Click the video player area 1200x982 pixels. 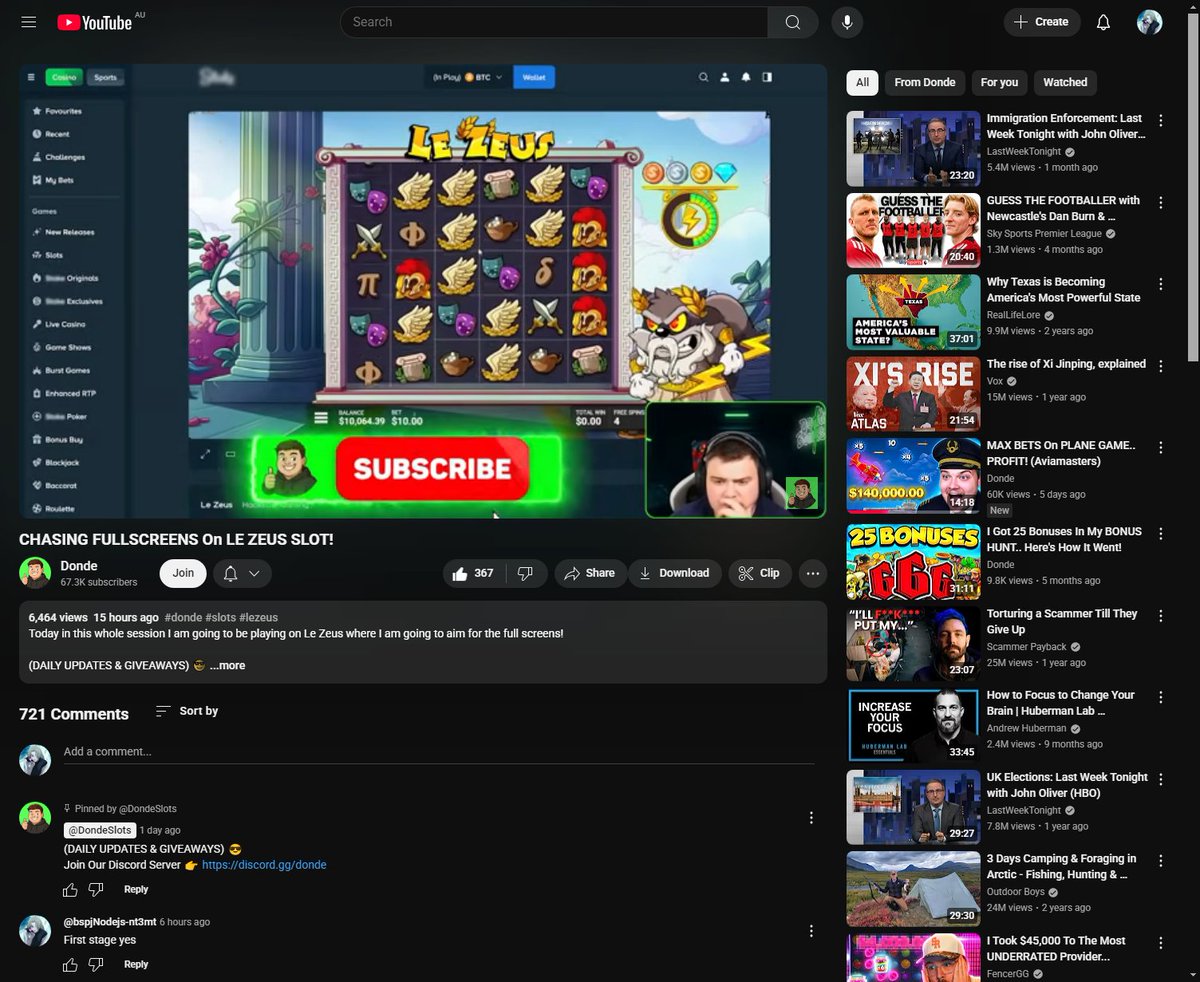pyautogui.click(x=423, y=290)
